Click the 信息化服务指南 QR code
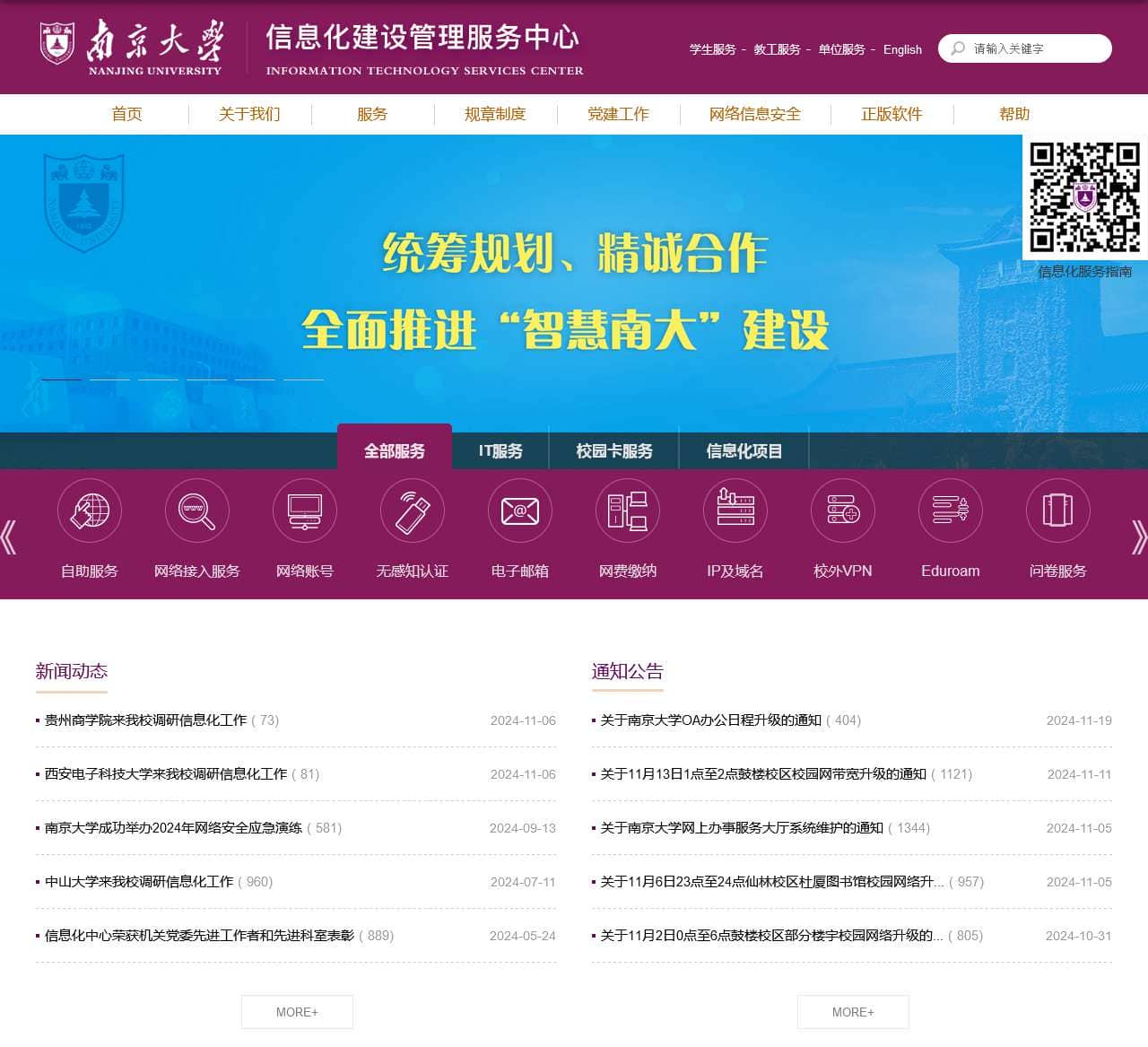 1085,197
